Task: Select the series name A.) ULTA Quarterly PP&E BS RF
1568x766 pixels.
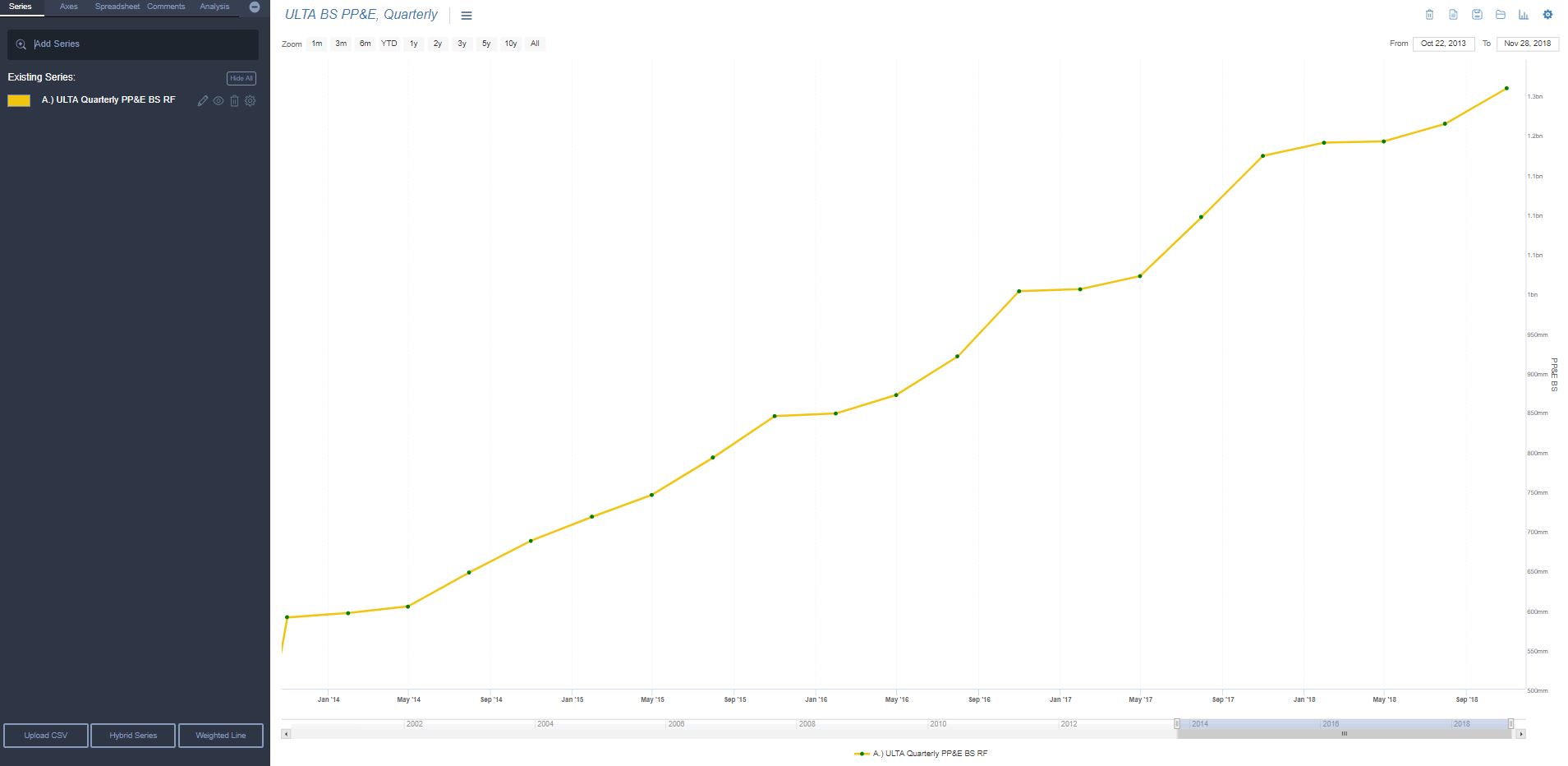Action: click(x=108, y=100)
